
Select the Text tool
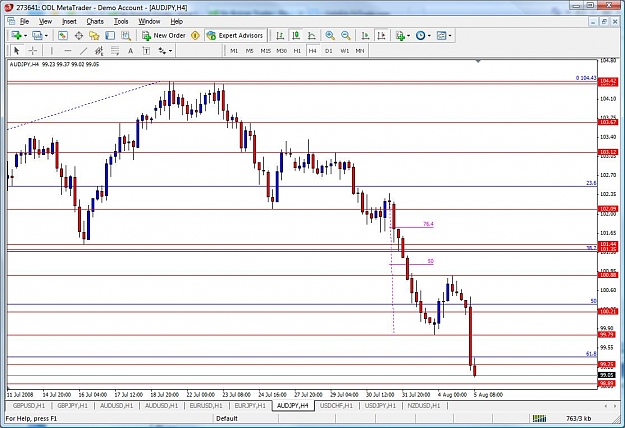point(130,51)
